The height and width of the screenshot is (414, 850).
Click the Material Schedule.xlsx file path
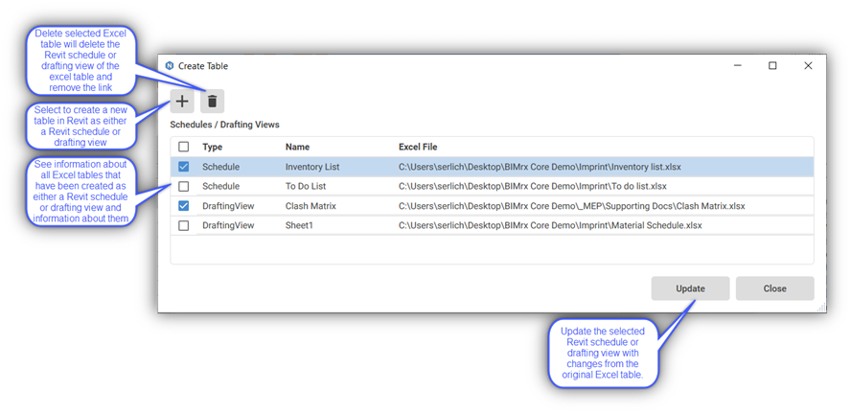pos(550,225)
